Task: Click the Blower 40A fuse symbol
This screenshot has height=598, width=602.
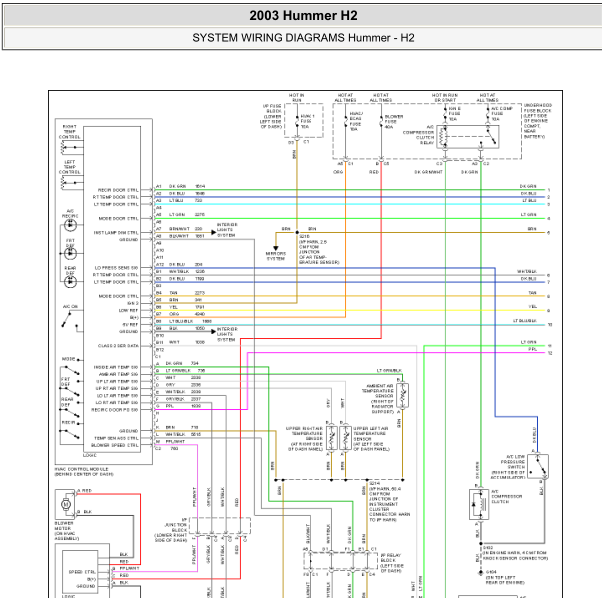Action: 381,122
